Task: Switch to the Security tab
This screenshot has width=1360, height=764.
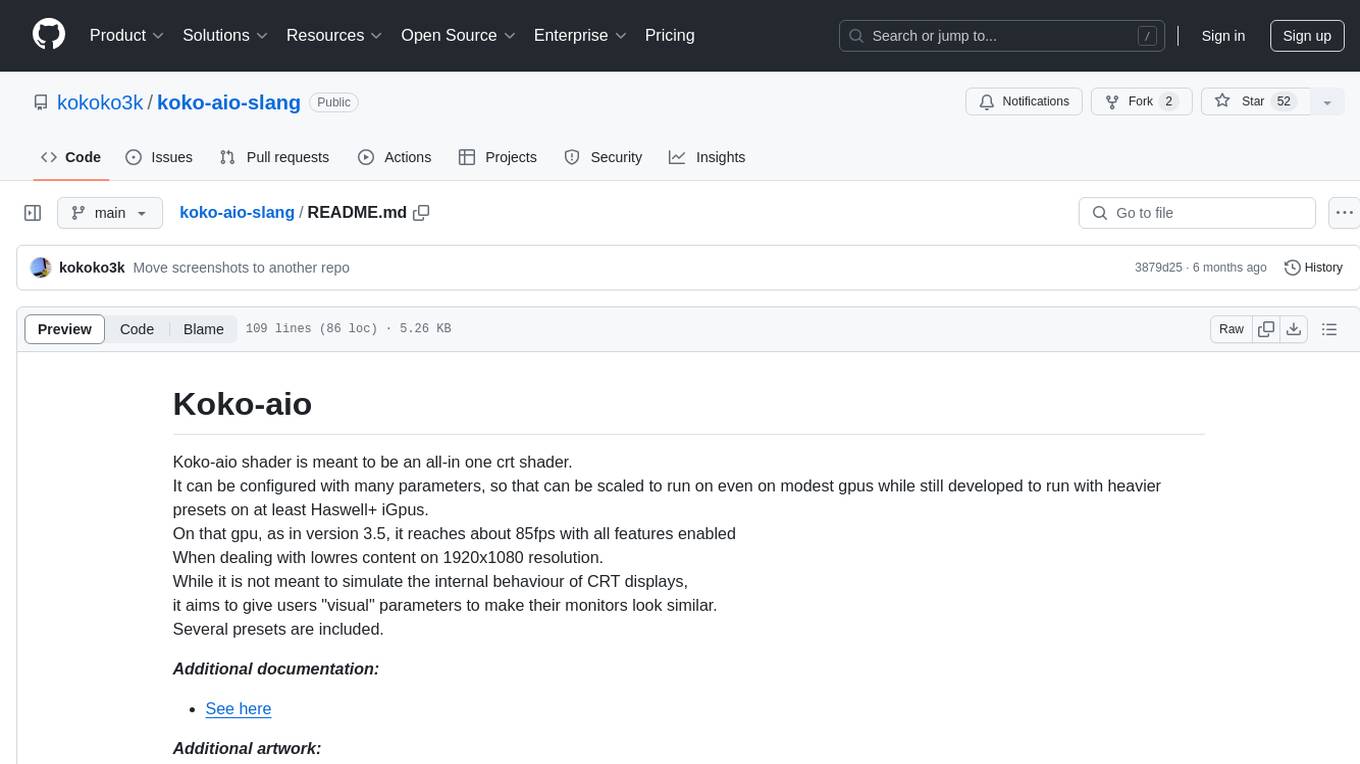Action: pos(603,157)
